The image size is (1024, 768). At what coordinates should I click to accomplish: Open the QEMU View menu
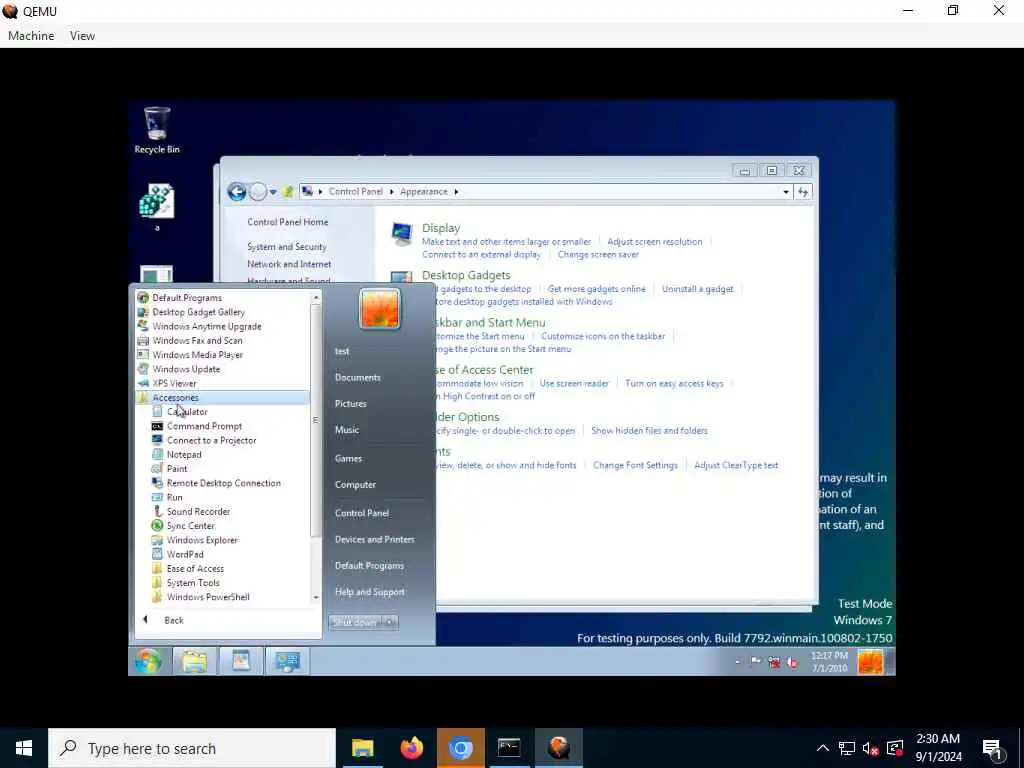[82, 36]
